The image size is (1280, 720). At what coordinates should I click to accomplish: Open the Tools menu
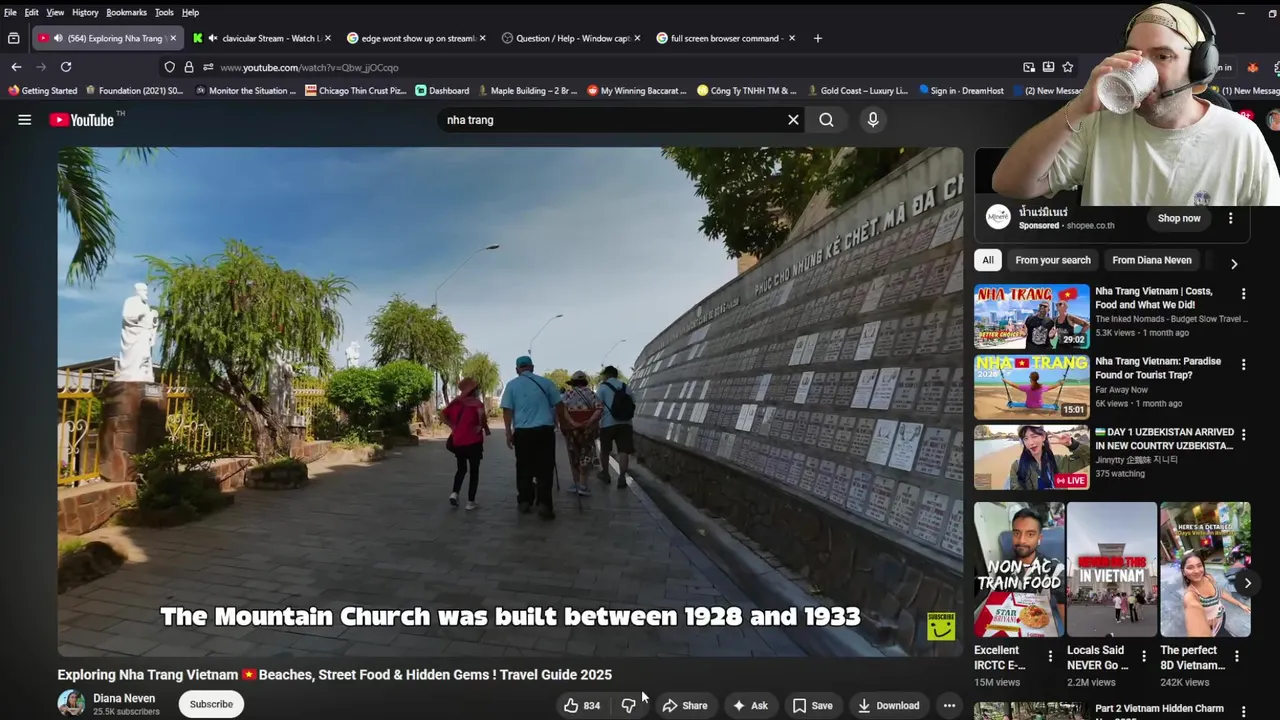click(164, 12)
